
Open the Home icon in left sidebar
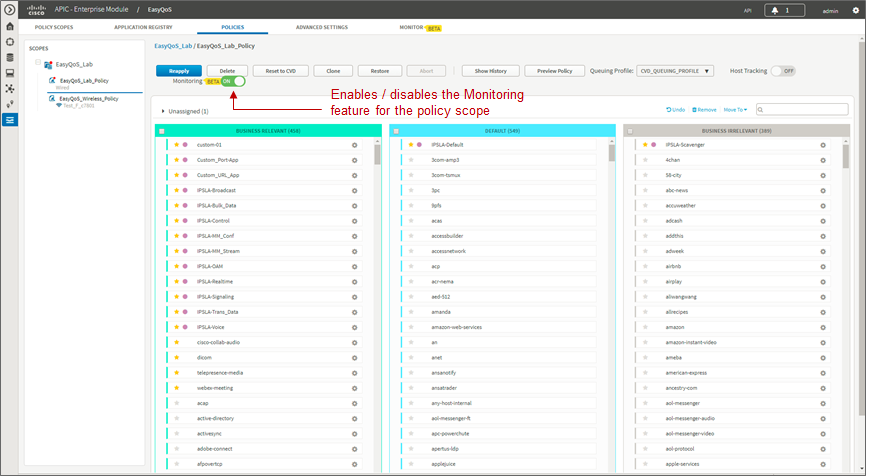(9, 26)
